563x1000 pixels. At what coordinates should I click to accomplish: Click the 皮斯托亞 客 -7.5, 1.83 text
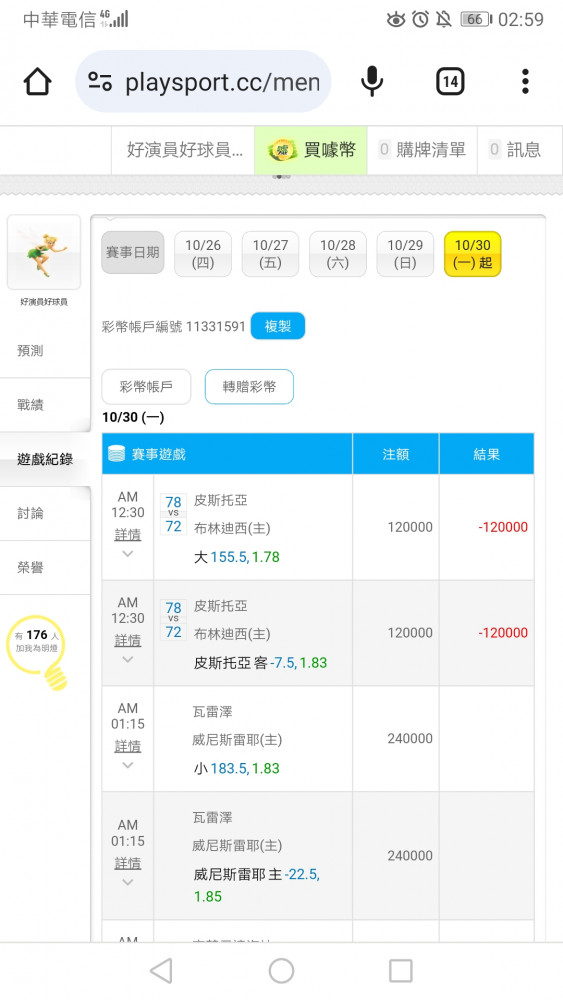(260, 663)
